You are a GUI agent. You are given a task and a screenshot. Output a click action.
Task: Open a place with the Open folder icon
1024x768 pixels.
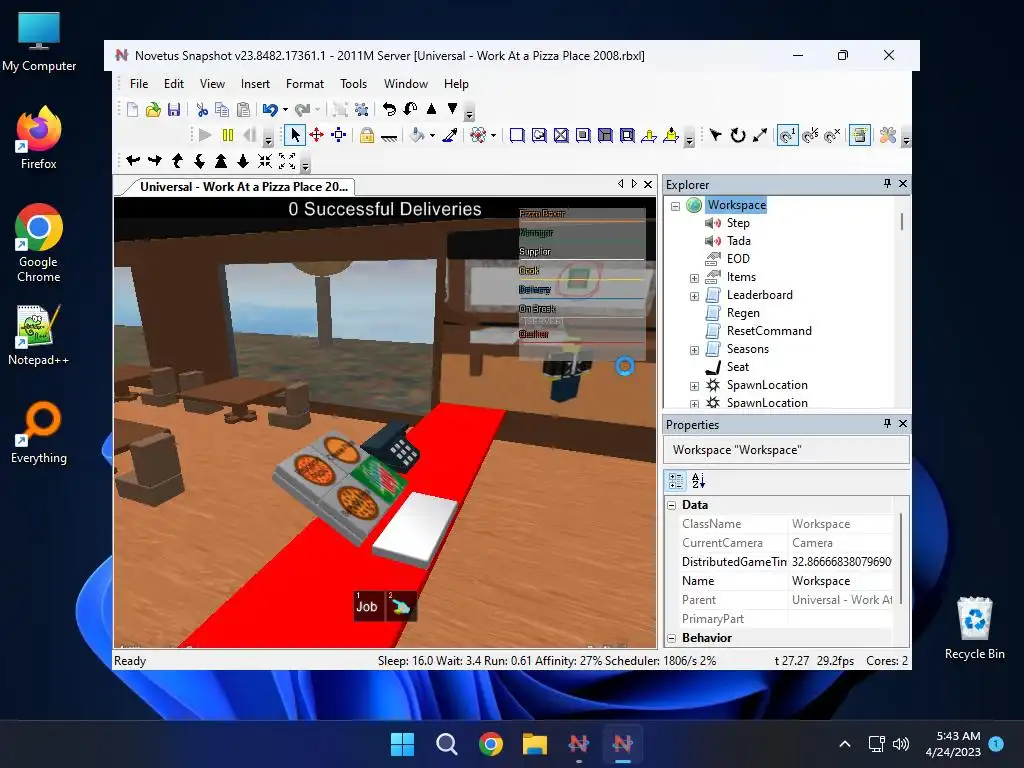(153, 109)
